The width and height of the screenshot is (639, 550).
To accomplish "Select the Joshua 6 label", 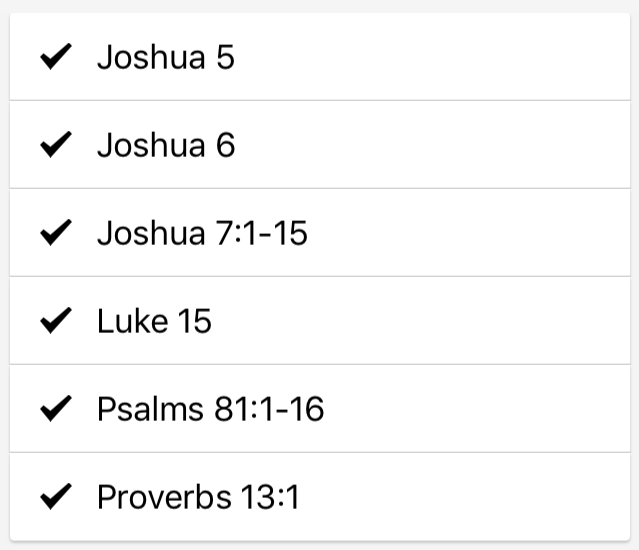I will [165, 145].
